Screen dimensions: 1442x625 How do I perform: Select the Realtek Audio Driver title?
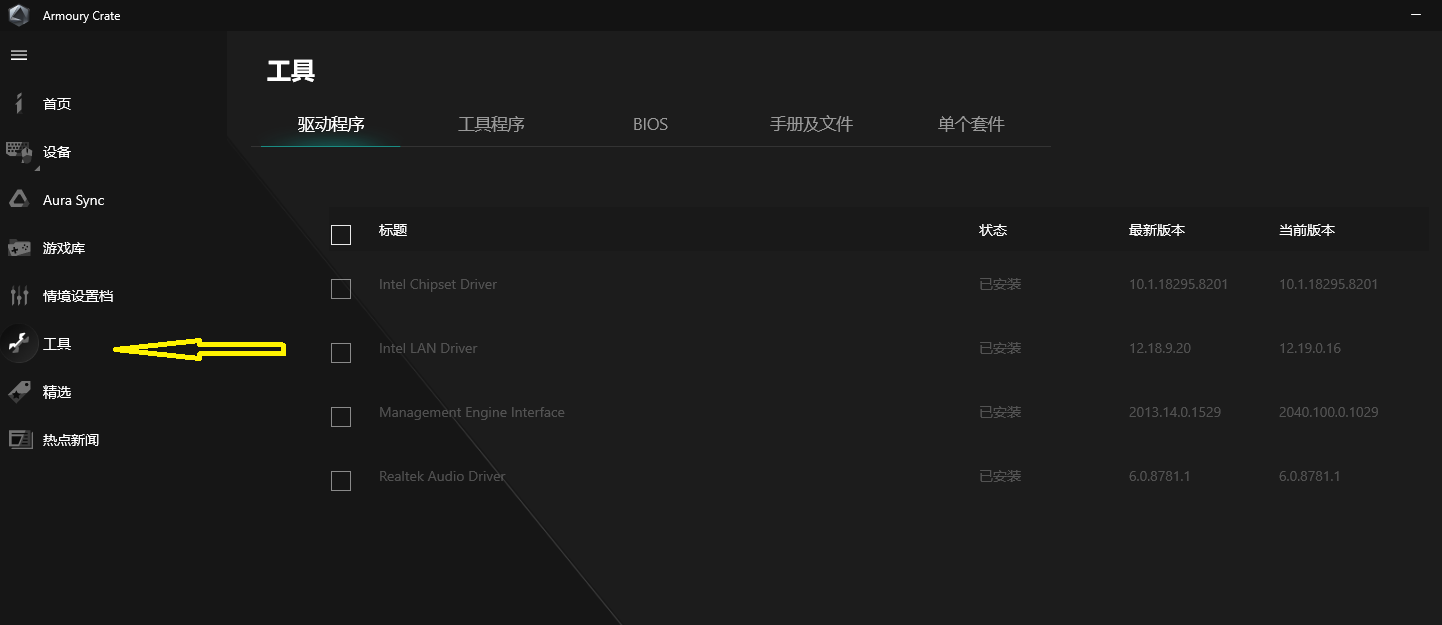coord(442,476)
